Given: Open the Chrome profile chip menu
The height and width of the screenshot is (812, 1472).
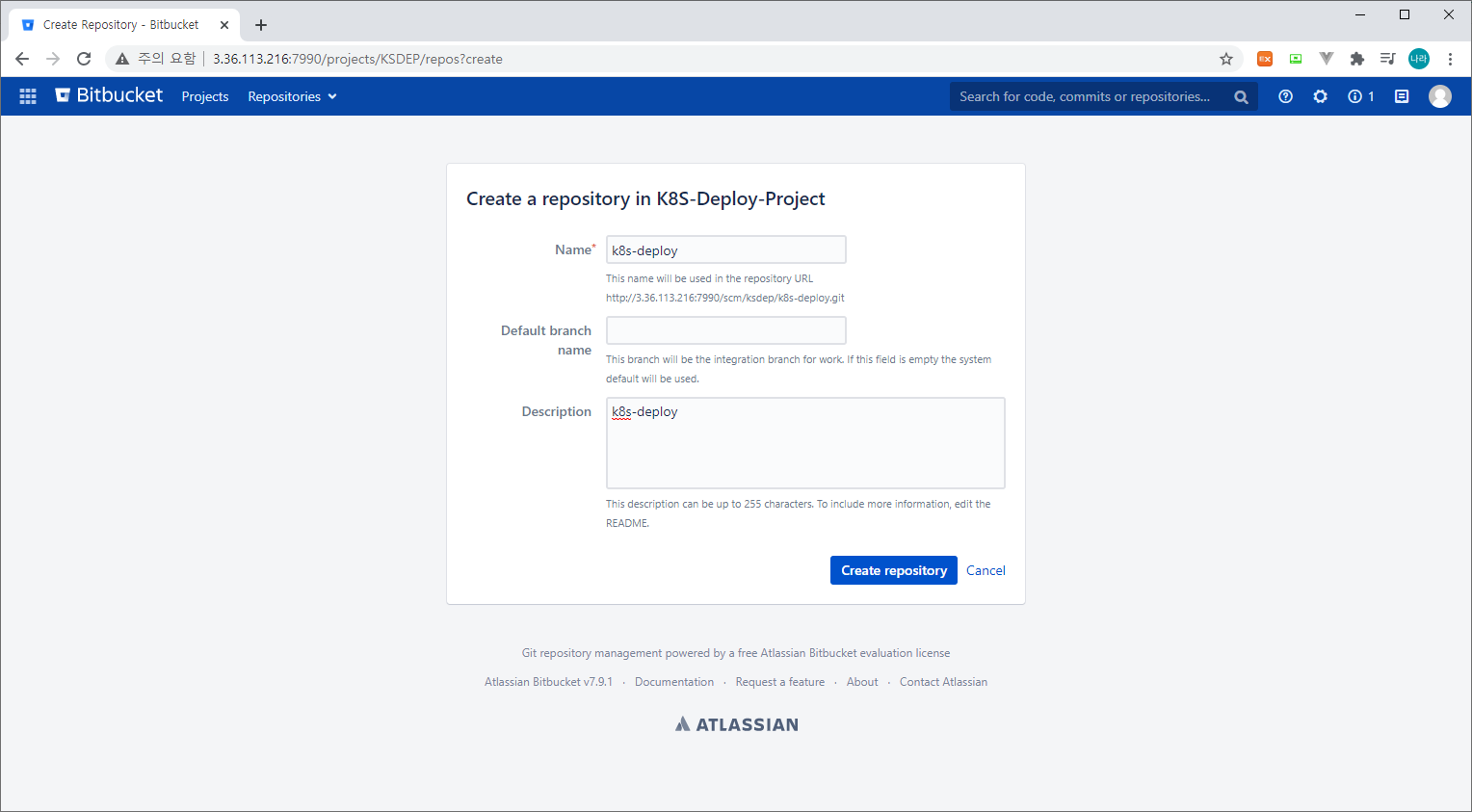Looking at the screenshot, I should coord(1419,59).
